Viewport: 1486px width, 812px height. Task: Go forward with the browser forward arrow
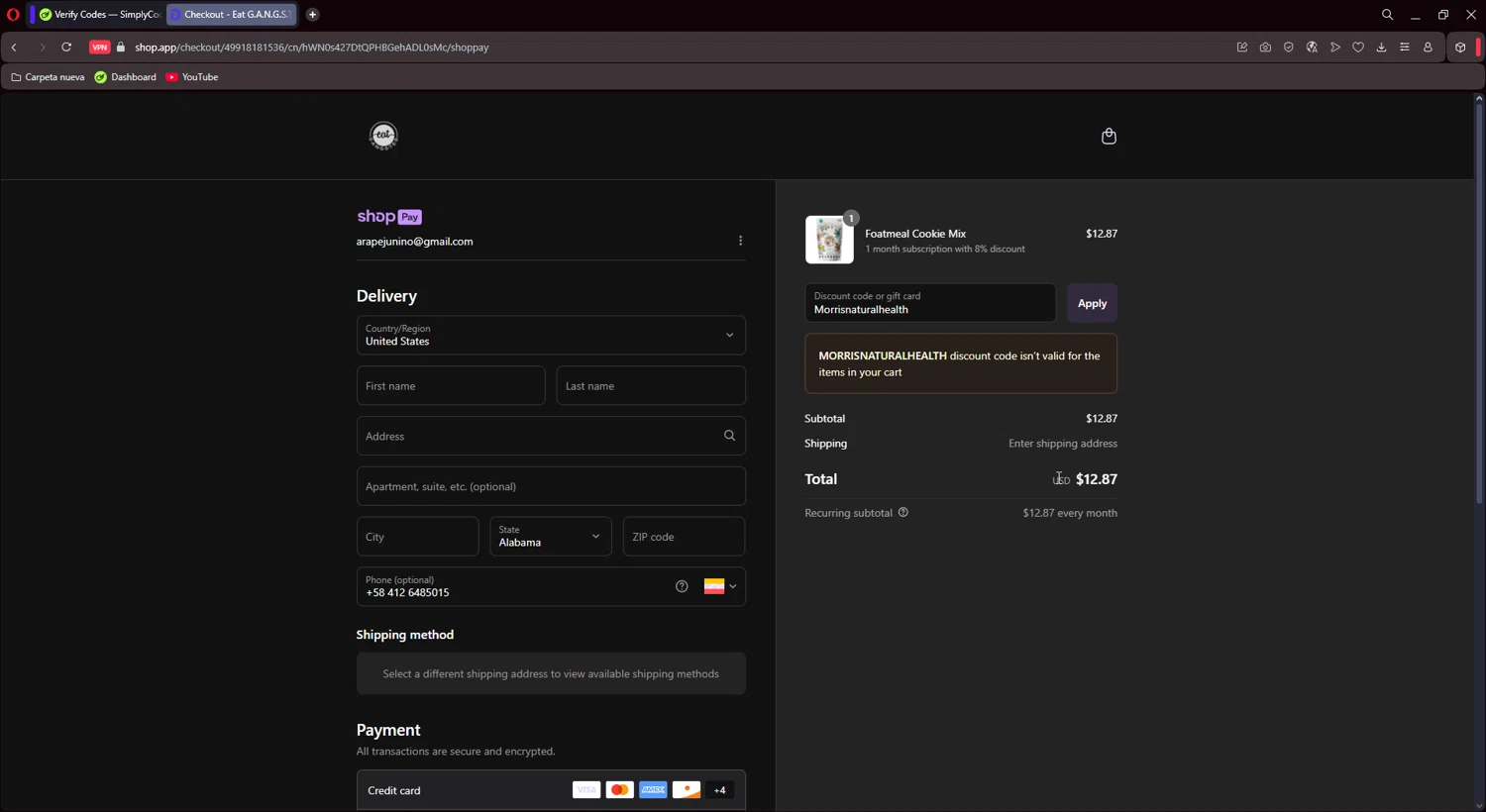pos(42,48)
